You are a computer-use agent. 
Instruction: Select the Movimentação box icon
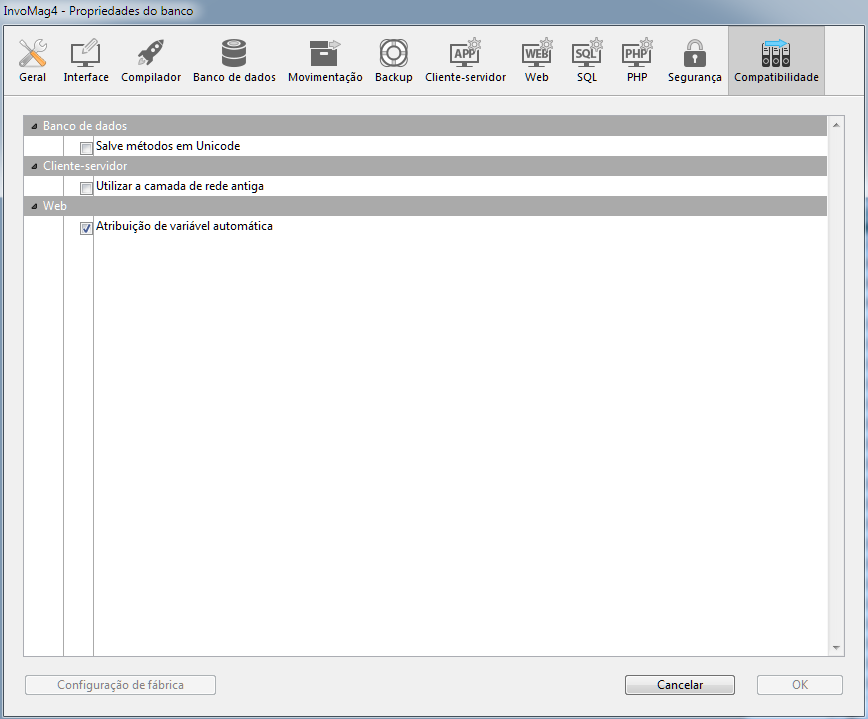pos(324,53)
